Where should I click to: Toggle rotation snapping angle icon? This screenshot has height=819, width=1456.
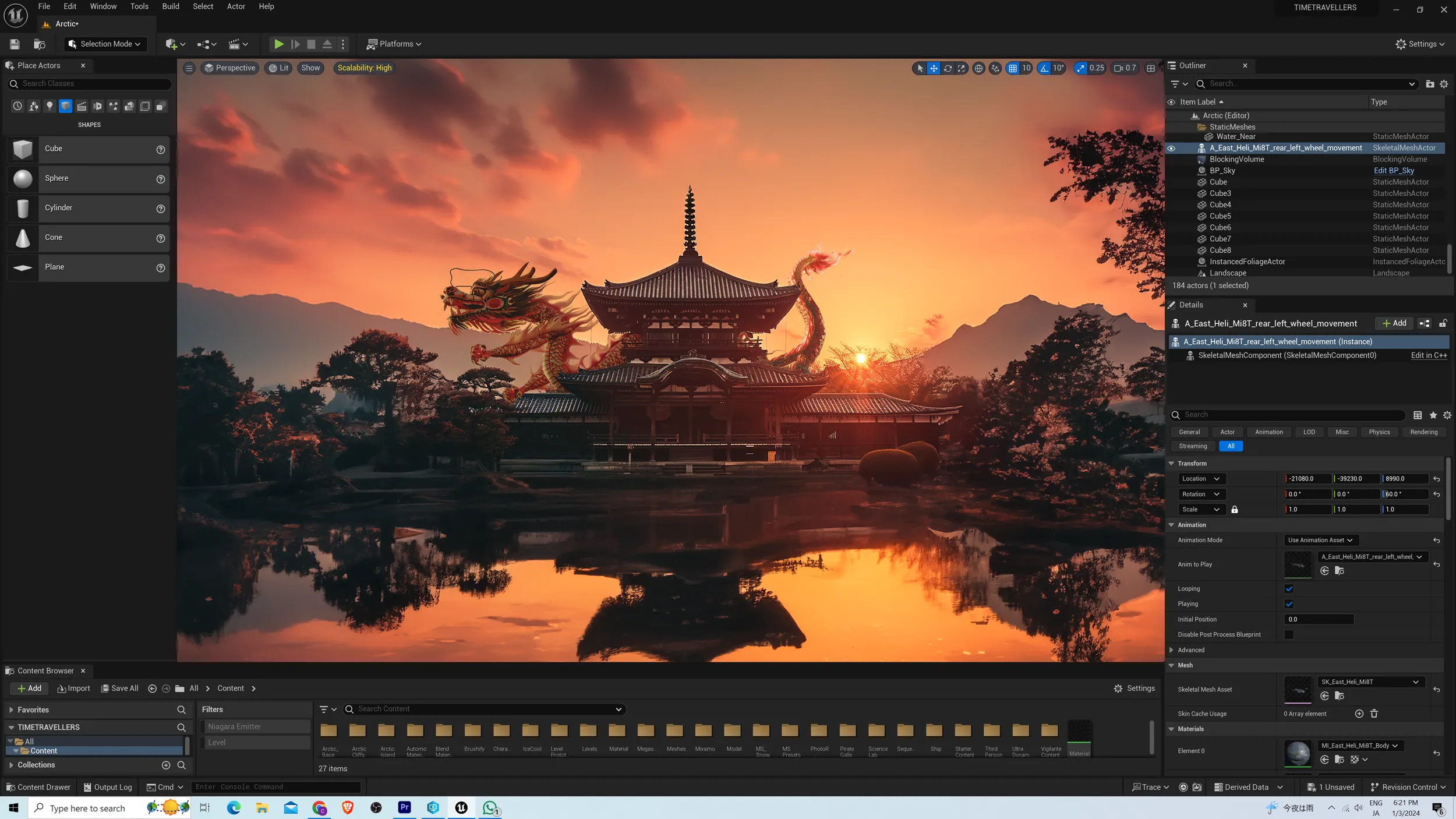(x=1044, y=68)
